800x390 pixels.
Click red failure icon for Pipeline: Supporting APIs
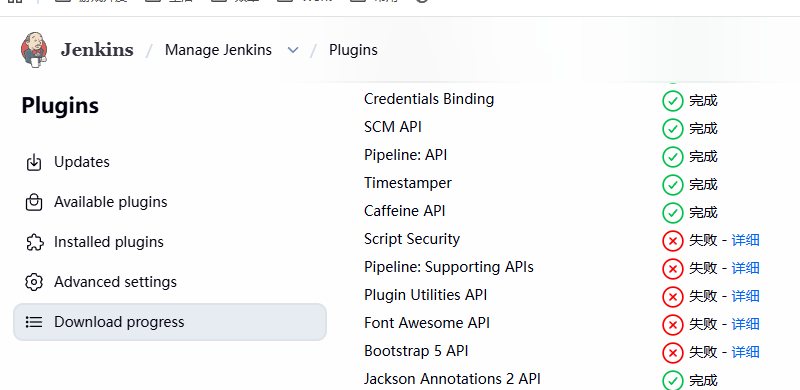pyautogui.click(x=672, y=269)
